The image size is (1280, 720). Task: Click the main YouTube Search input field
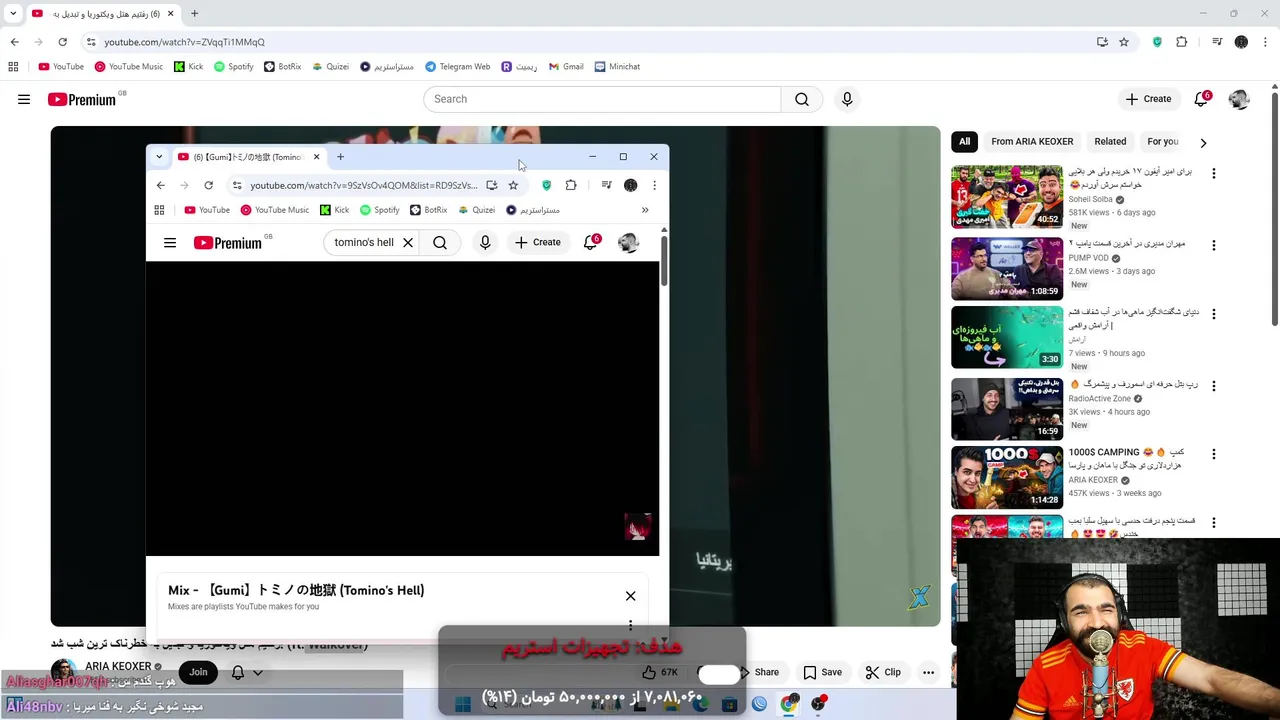coord(602,99)
